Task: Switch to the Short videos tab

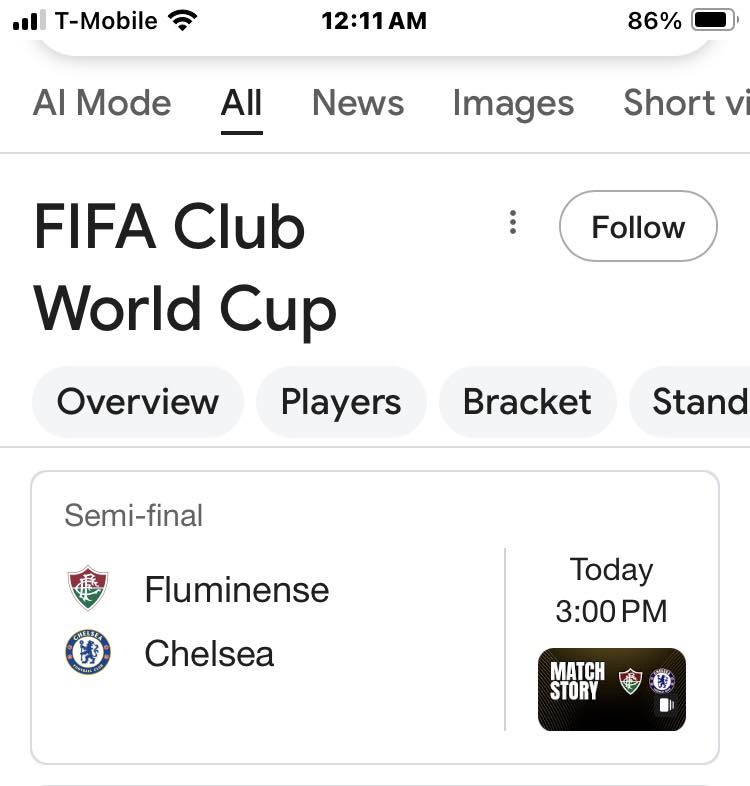Action: point(686,103)
